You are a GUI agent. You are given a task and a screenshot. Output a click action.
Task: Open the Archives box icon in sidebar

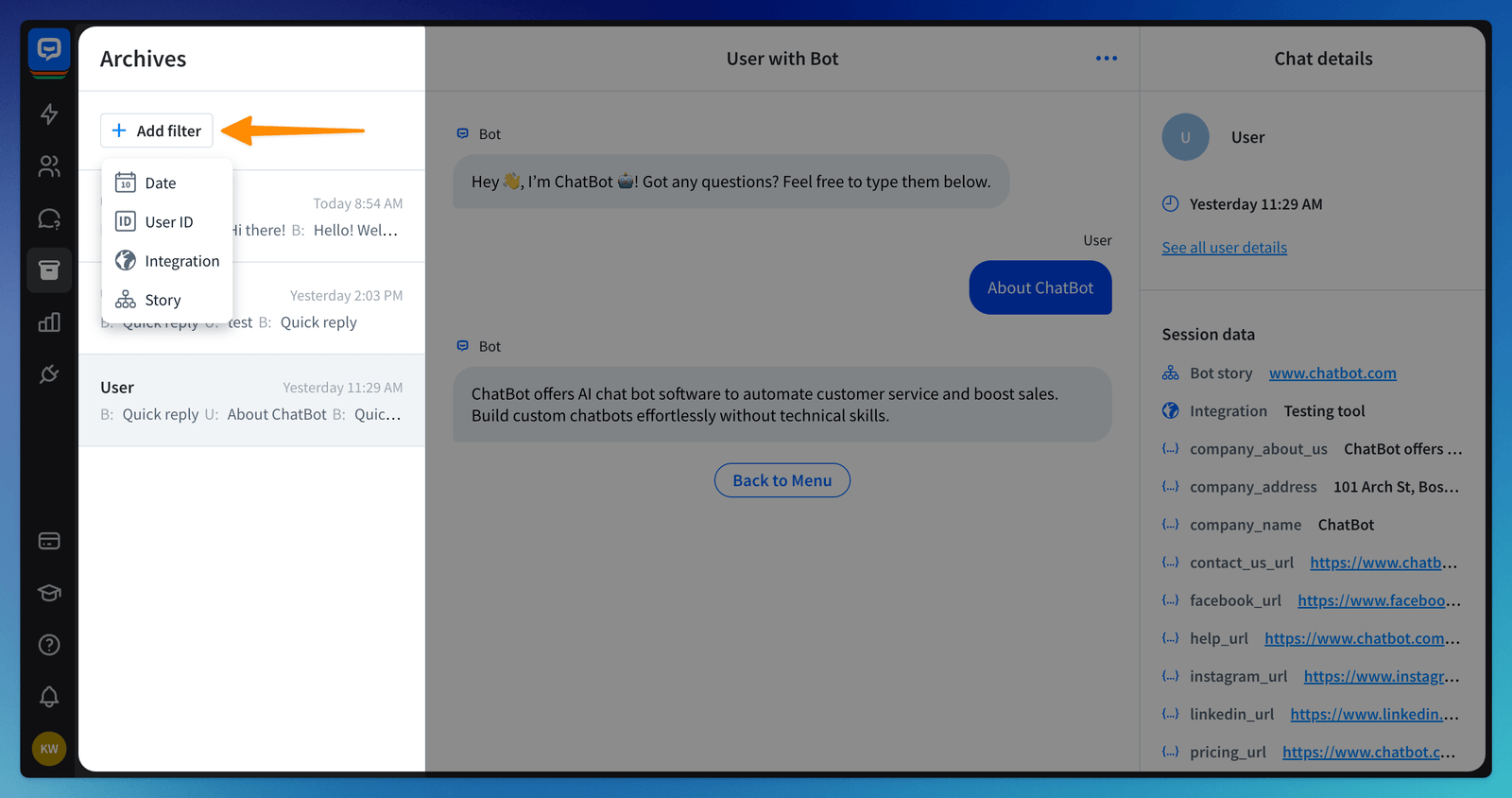pos(49,270)
